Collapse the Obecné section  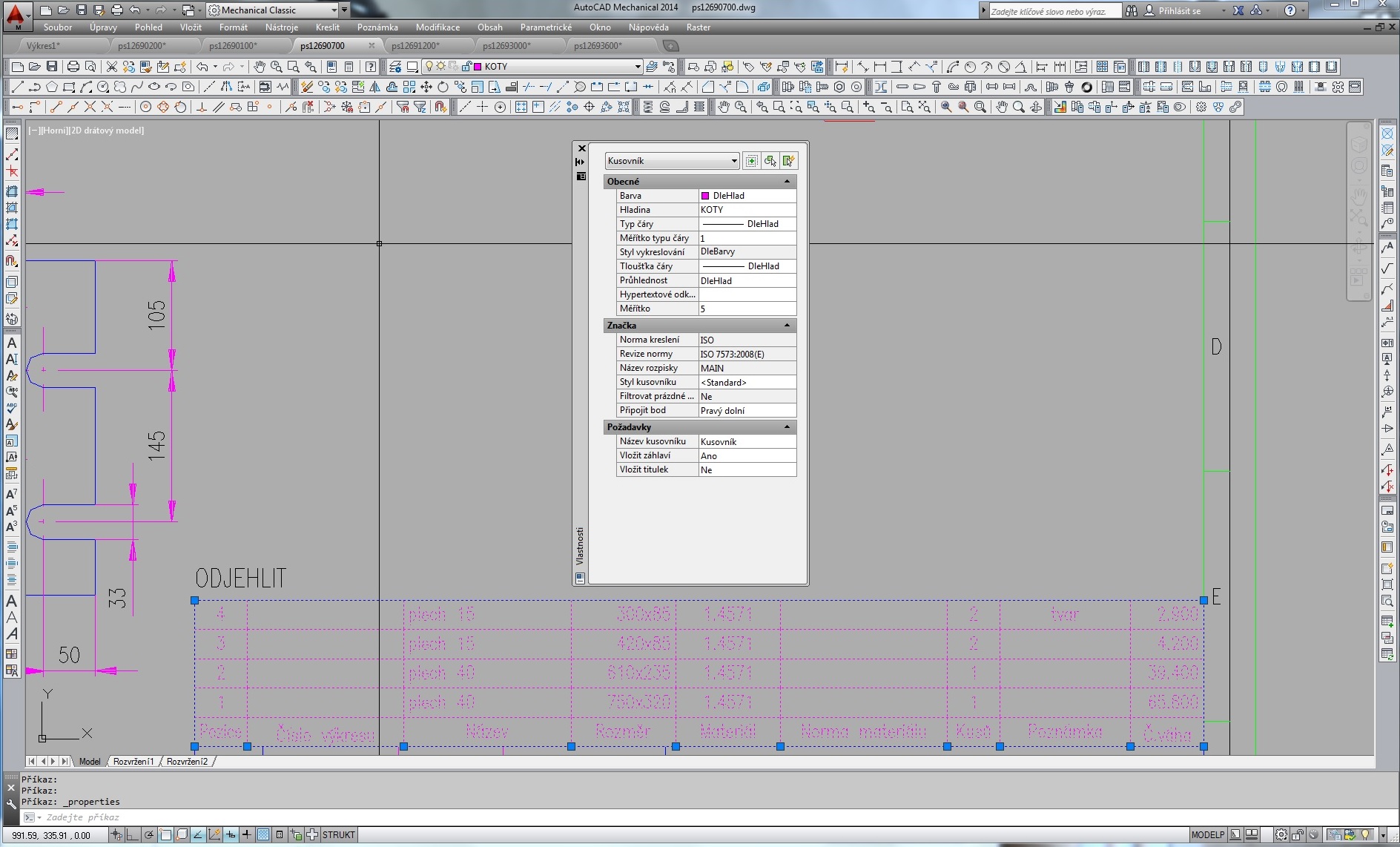pyautogui.click(x=787, y=182)
